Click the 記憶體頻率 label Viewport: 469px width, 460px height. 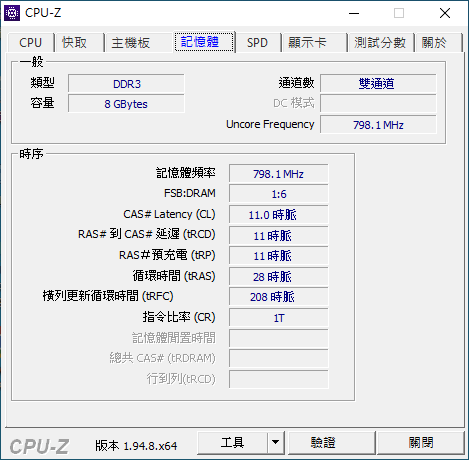[186, 173]
